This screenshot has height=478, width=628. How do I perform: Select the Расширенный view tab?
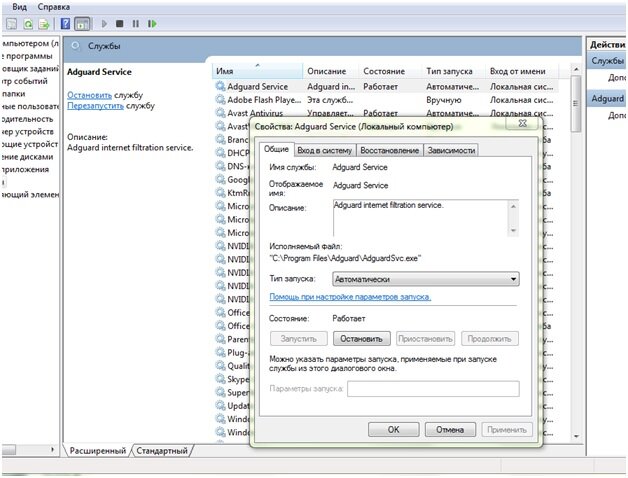(x=97, y=450)
